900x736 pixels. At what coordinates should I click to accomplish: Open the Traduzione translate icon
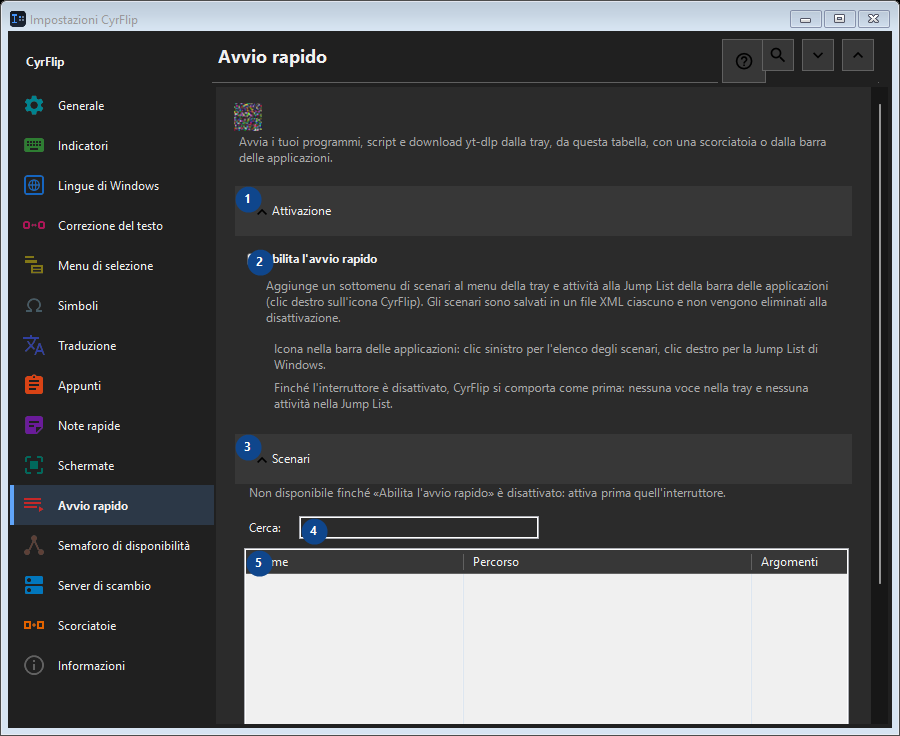point(34,346)
